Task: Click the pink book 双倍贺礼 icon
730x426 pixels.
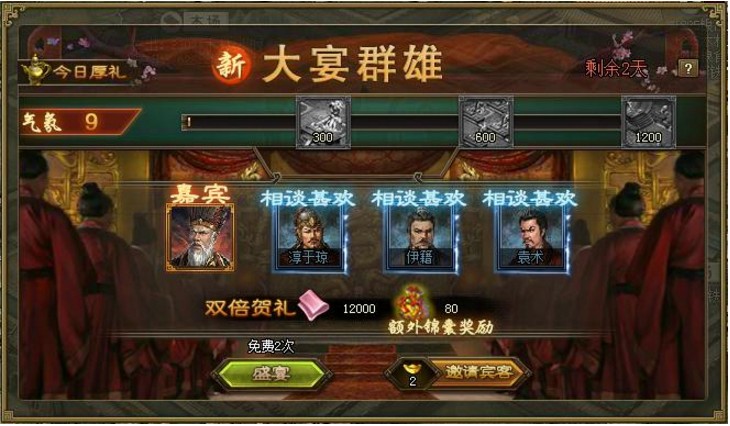Action: pos(313,305)
